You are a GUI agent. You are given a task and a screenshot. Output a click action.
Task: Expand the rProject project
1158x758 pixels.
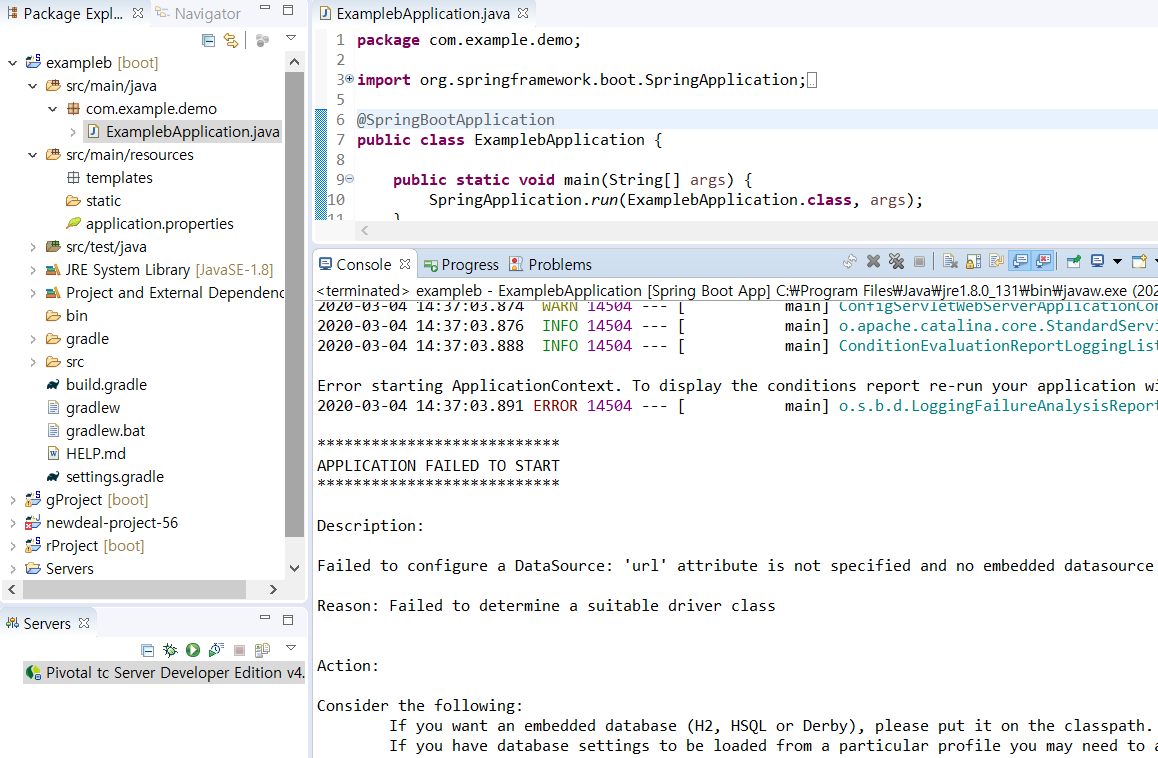[x=13, y=546]
